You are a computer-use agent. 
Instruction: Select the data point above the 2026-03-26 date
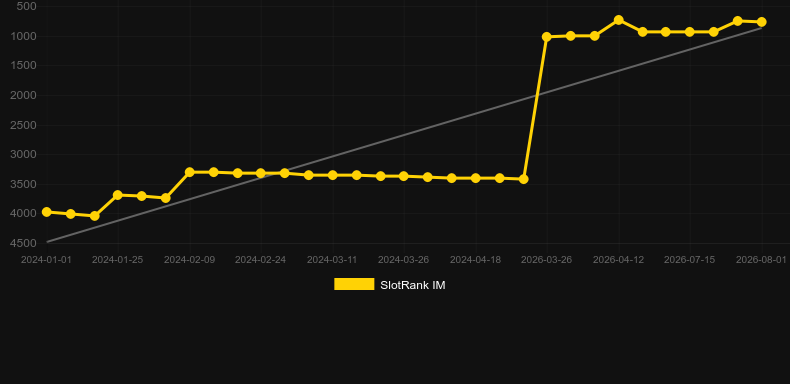[547, 37]
